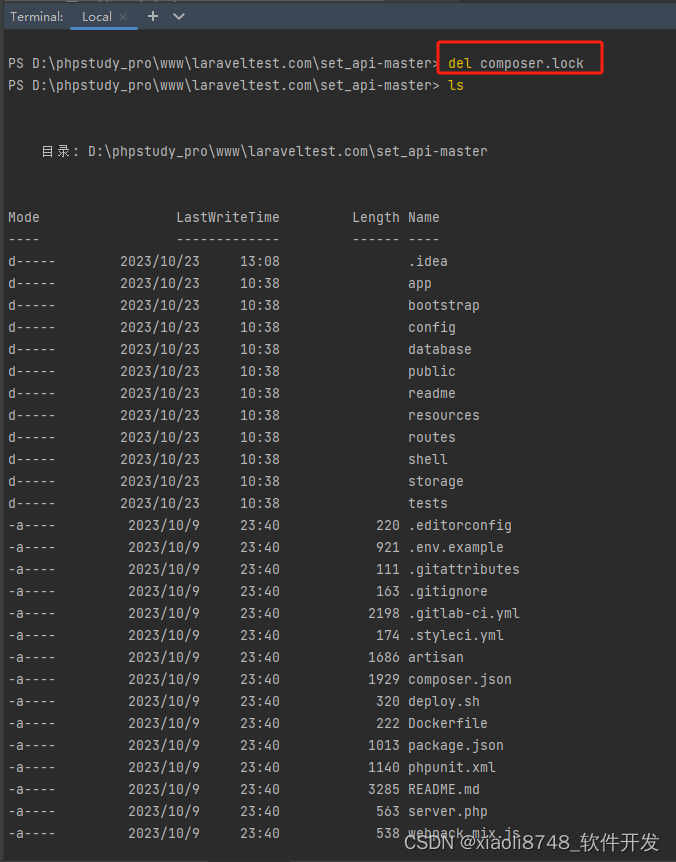The height and width of the screenshot is (862, 676).
Task: Click the .gitignore entry
Action: 447,591
